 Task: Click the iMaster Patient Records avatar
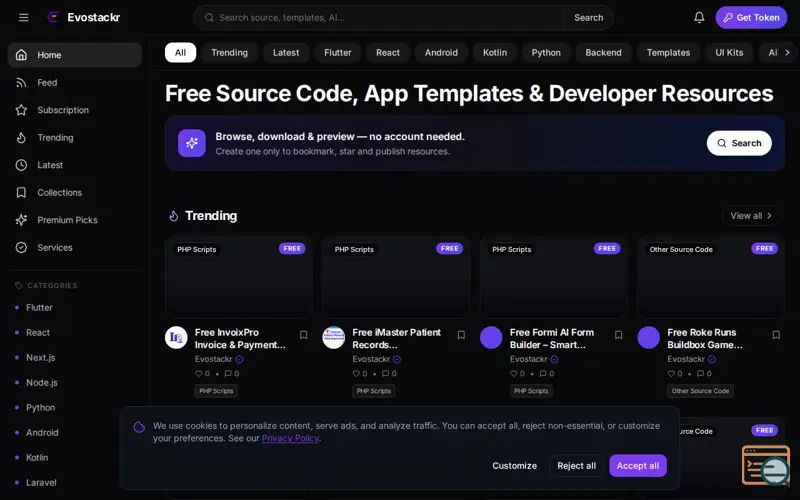(x=334, y=338)
